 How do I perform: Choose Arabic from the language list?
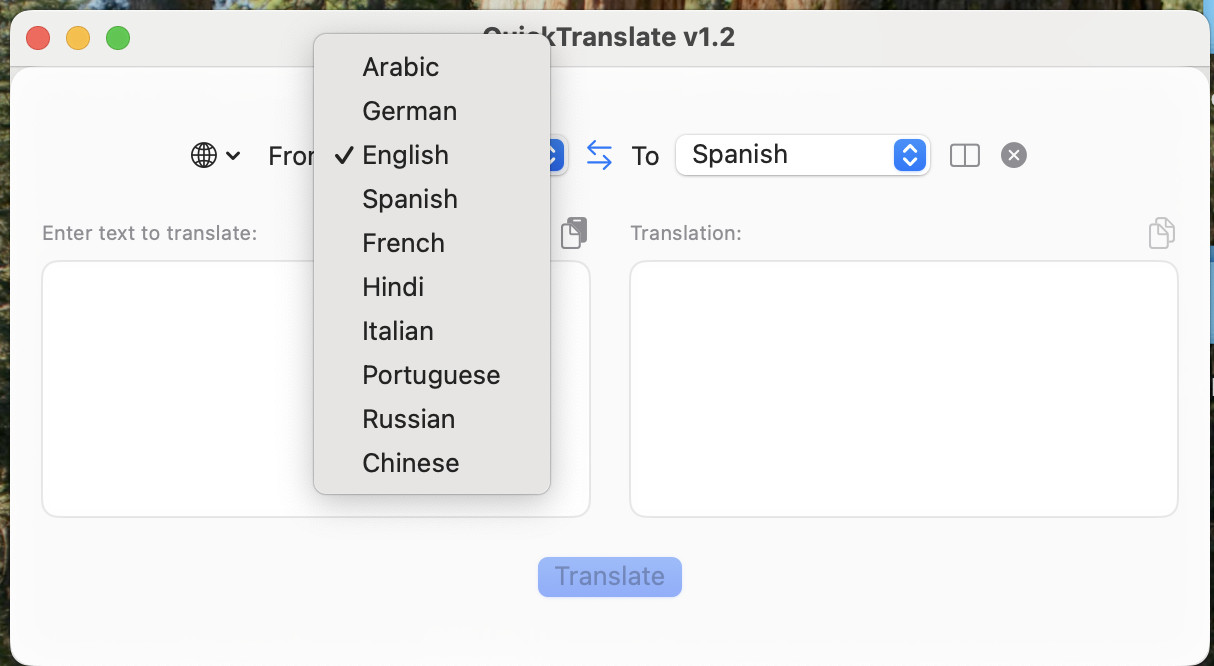point(401,67)
